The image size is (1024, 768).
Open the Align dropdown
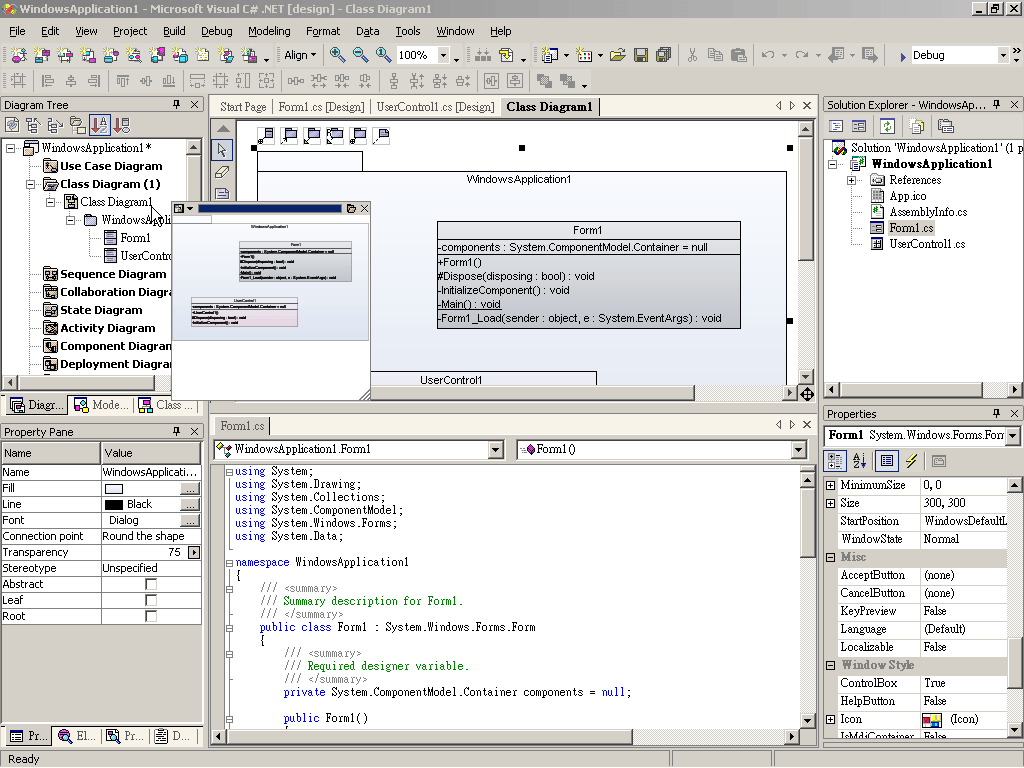click(300, 56)
